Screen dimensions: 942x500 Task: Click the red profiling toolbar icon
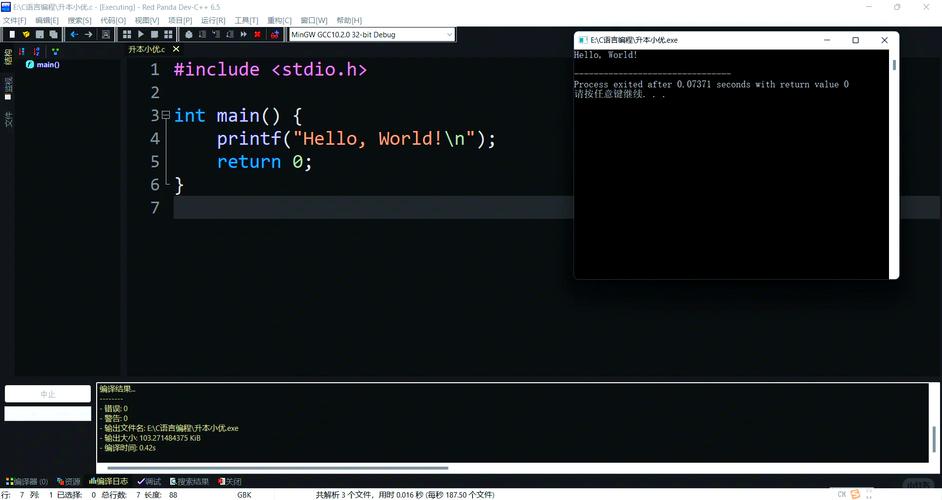(x=275, y=35)
